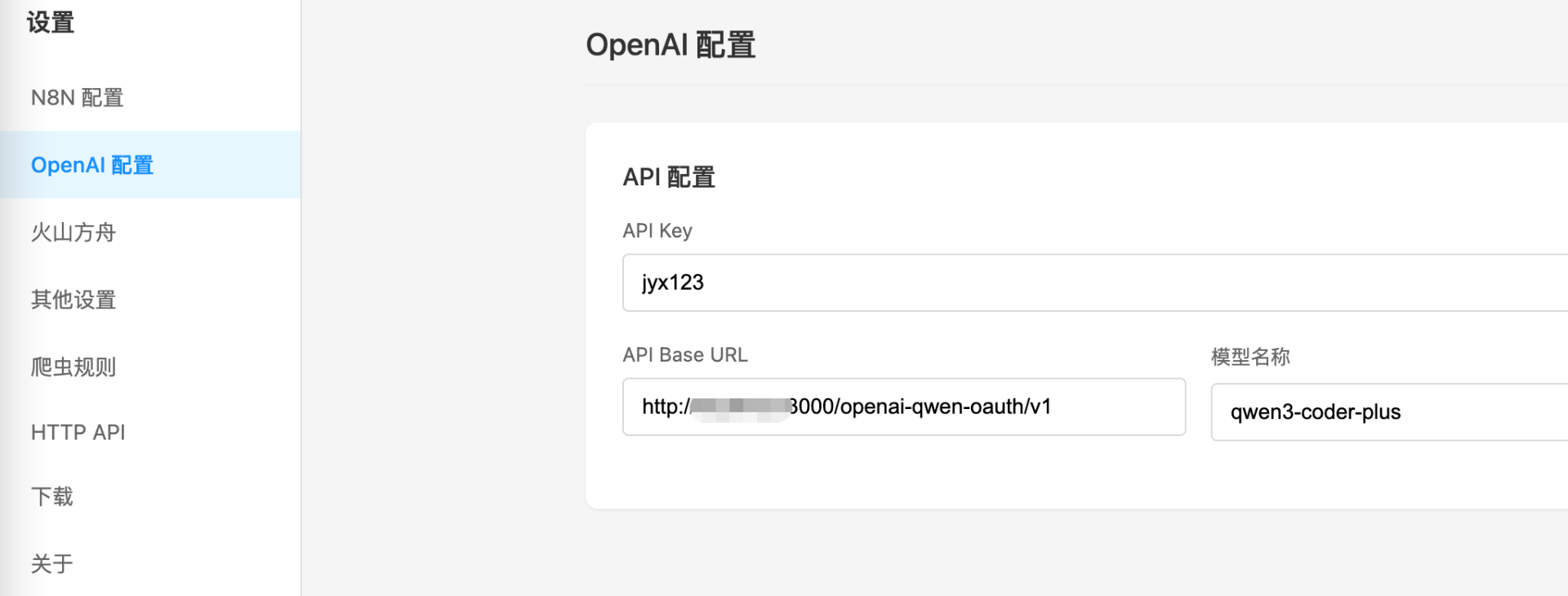Click the 模型名称 field containing qwen3-coder-plus
Viewport: 1568px width, 596px height.
tap(1388, 412)
